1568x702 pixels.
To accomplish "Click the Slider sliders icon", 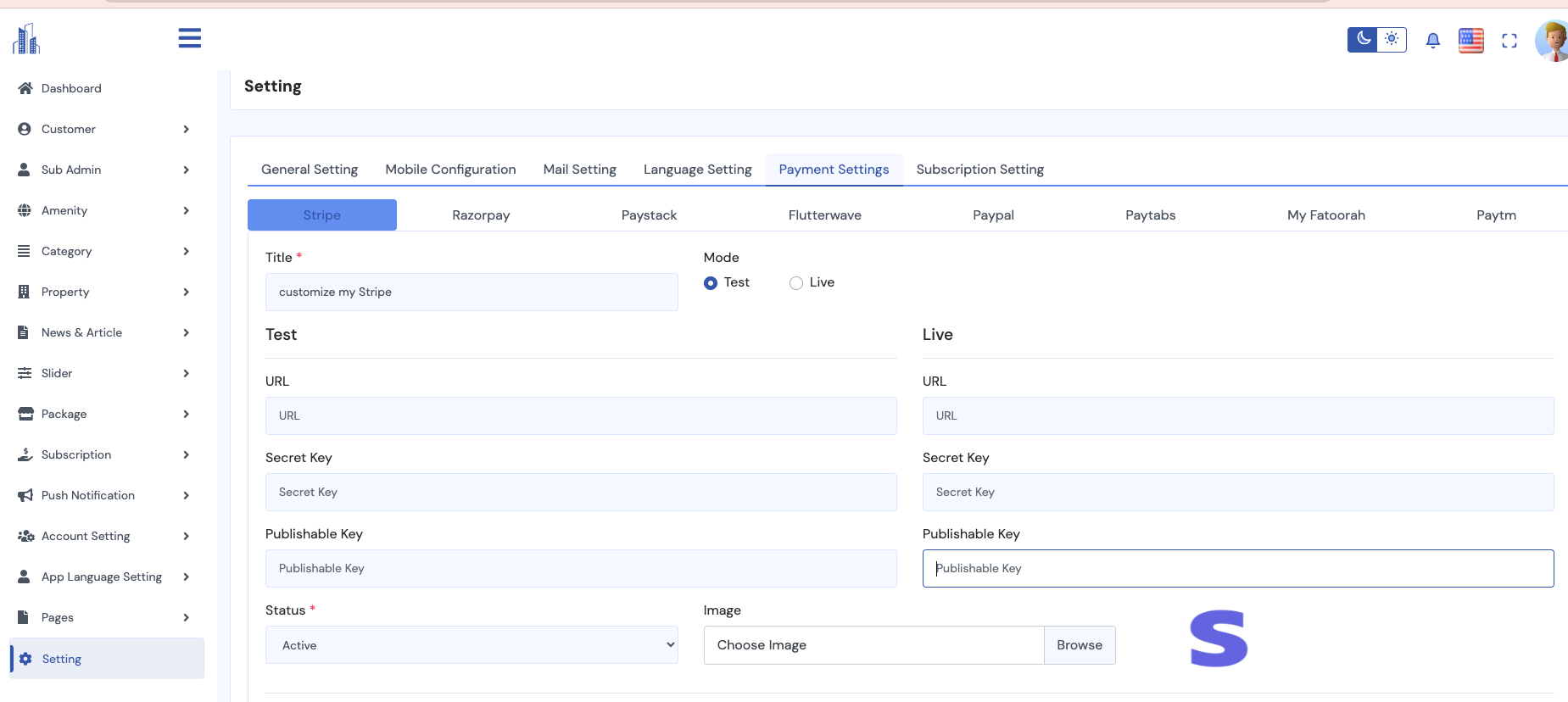I will point(25,373).
